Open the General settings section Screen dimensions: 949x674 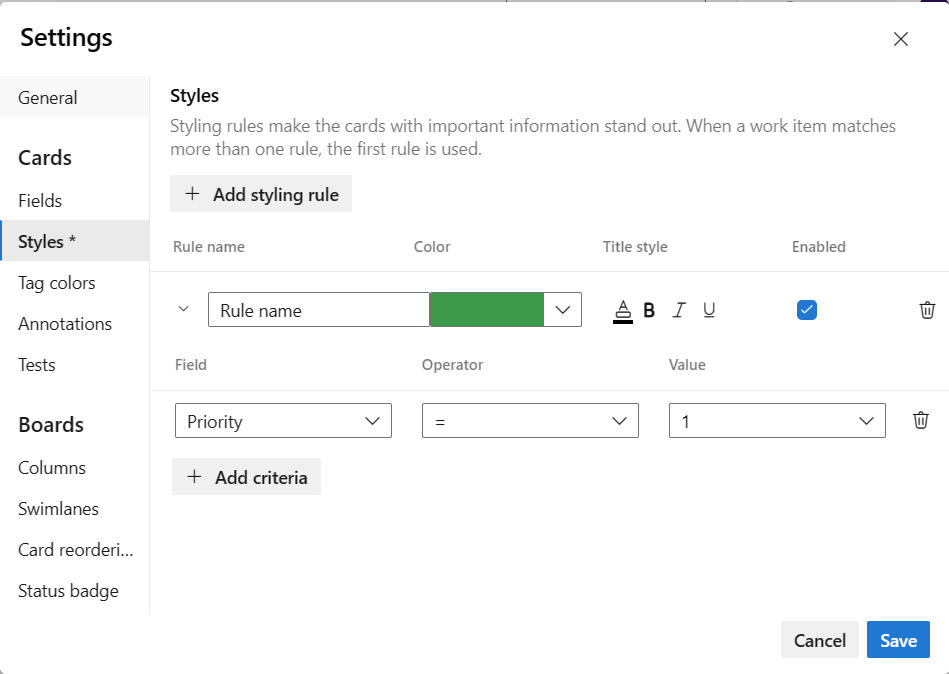click(x=74, y=97)
